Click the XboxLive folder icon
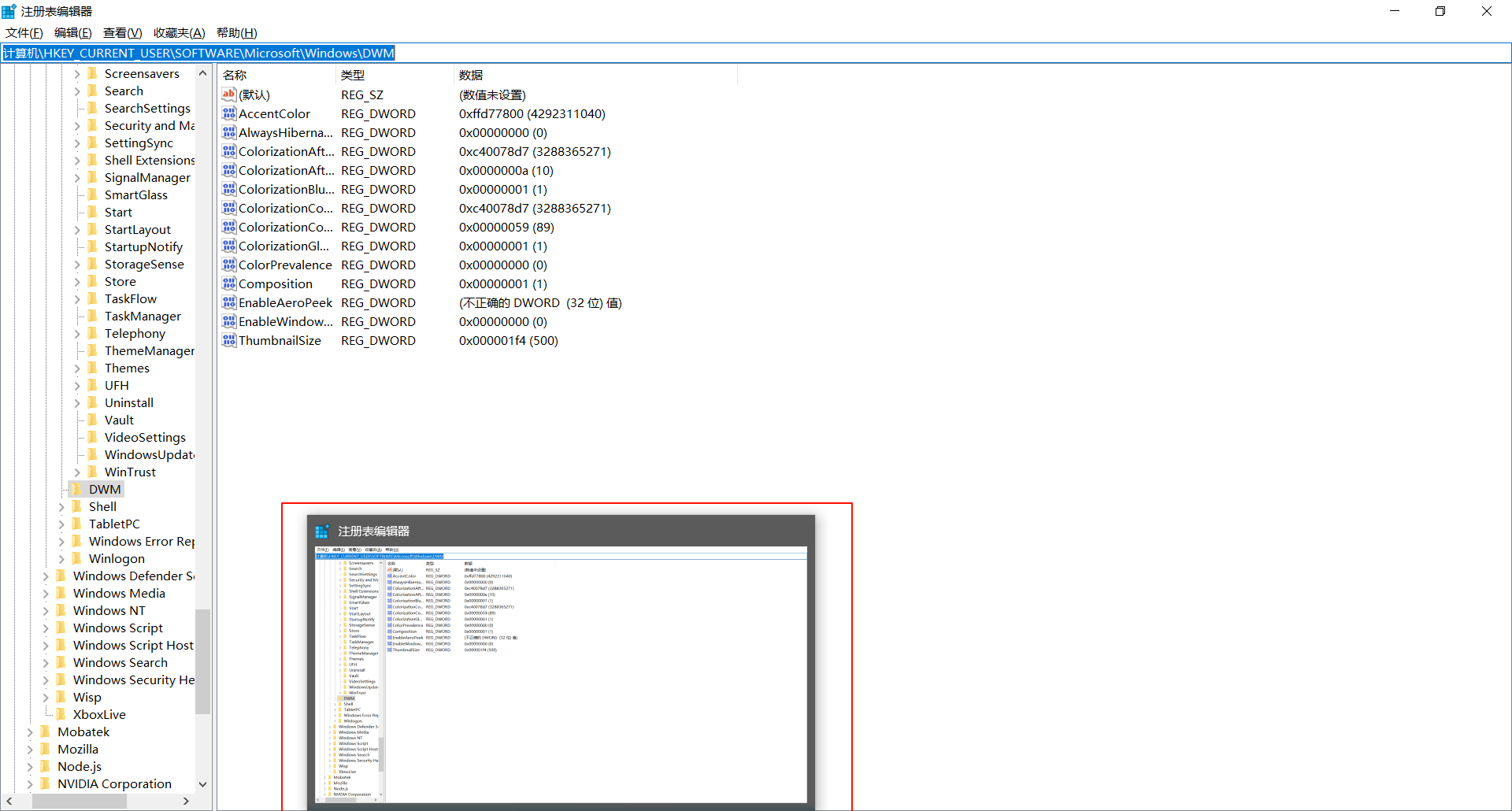This screenshot has width=1512, height=811. pos(61,714)
